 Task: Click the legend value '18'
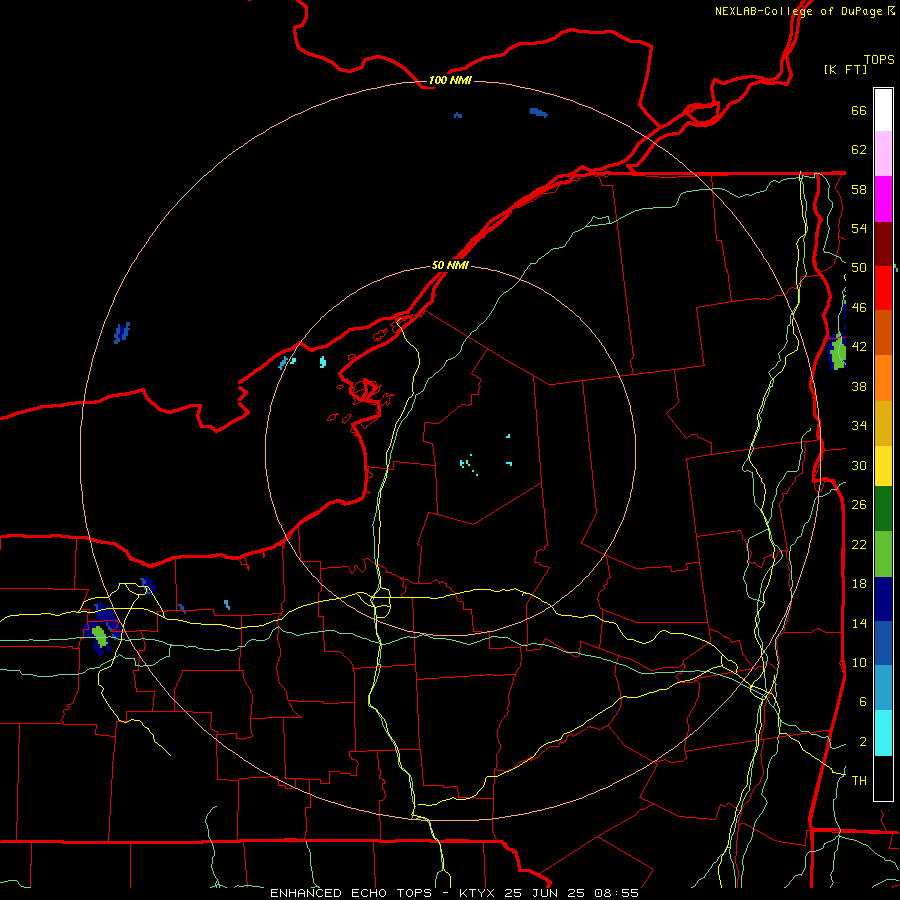[859, 584]
